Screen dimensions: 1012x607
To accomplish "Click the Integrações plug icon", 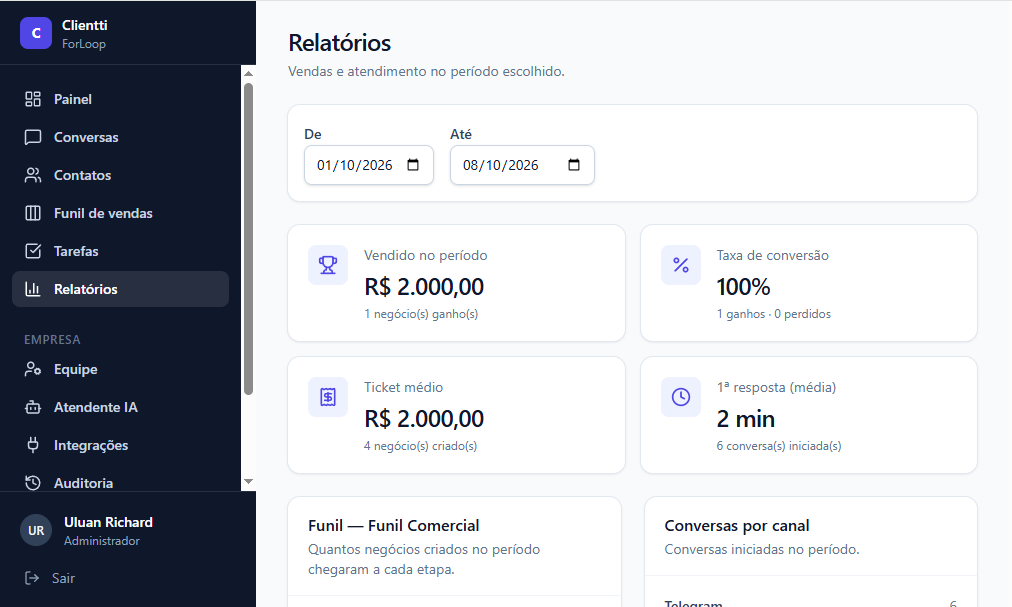I will pos(33,445).
